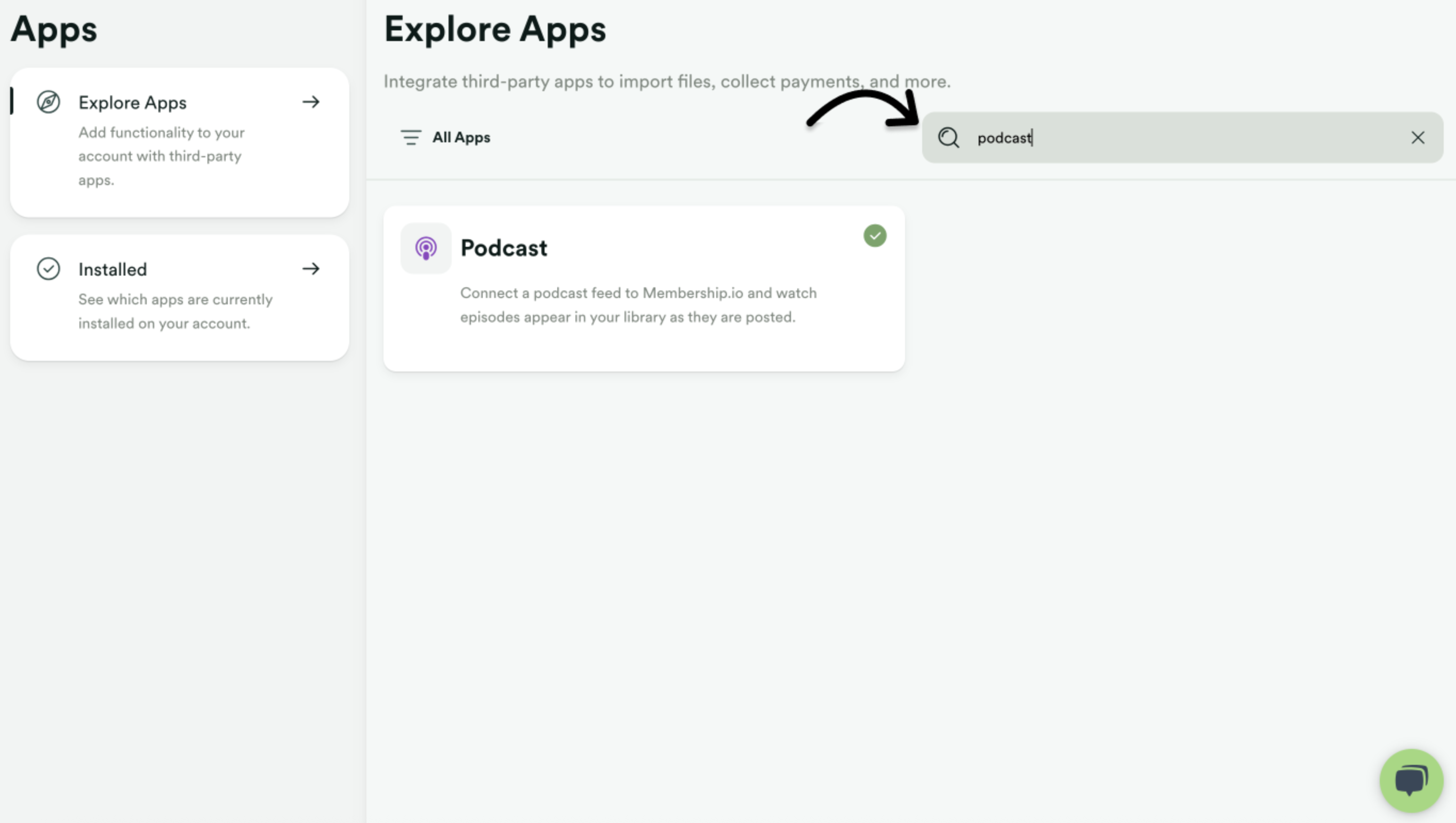The image size is (1456, 823).
Task: Click the filter lines icon by All Apps
Action: tap(411, 138)
